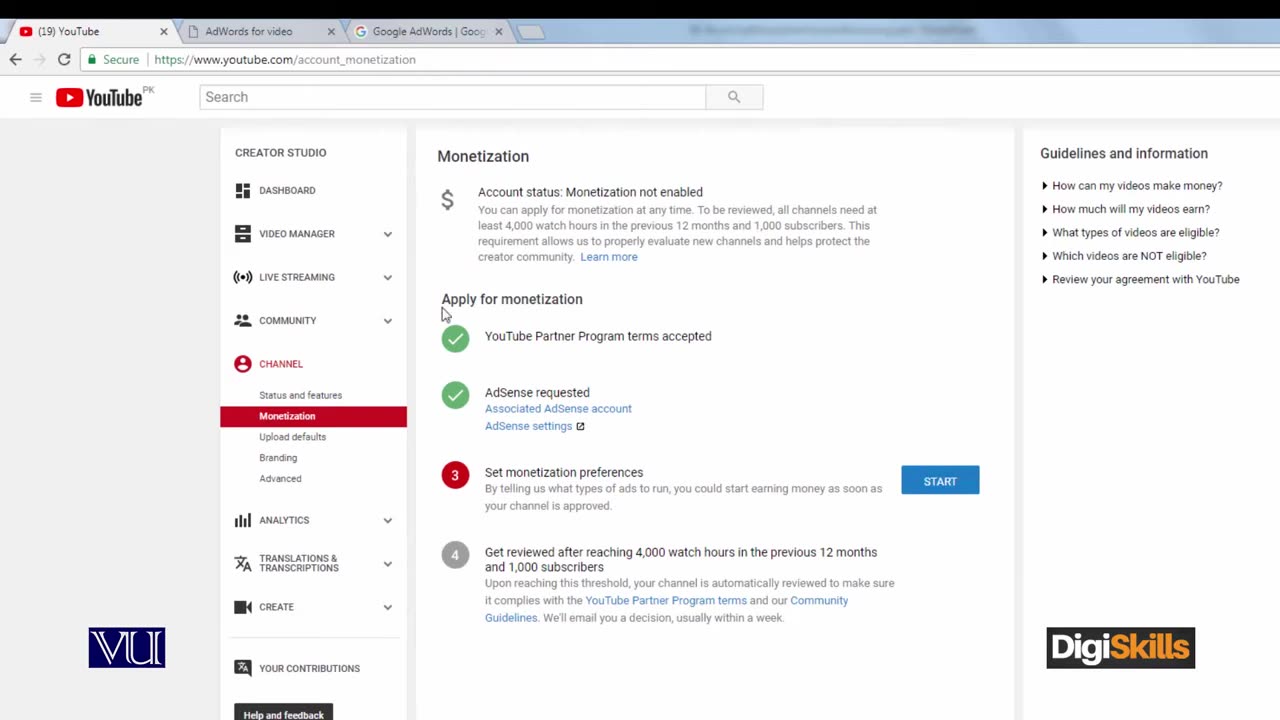Screen dimensions: 1280x720
Task: Click the Community people icon
Action: pos(243,320)
